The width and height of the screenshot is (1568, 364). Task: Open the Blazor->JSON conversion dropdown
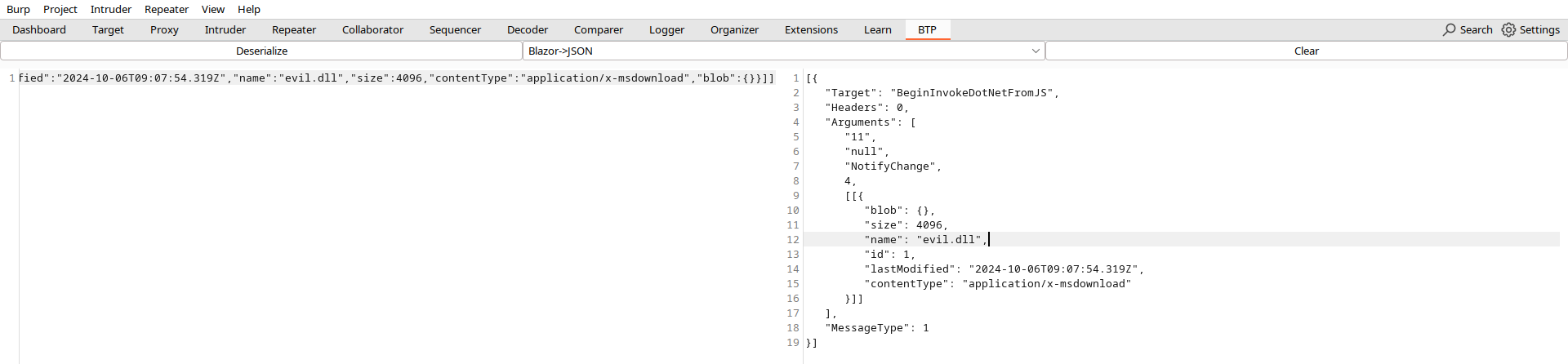click(x=784, y=51)
